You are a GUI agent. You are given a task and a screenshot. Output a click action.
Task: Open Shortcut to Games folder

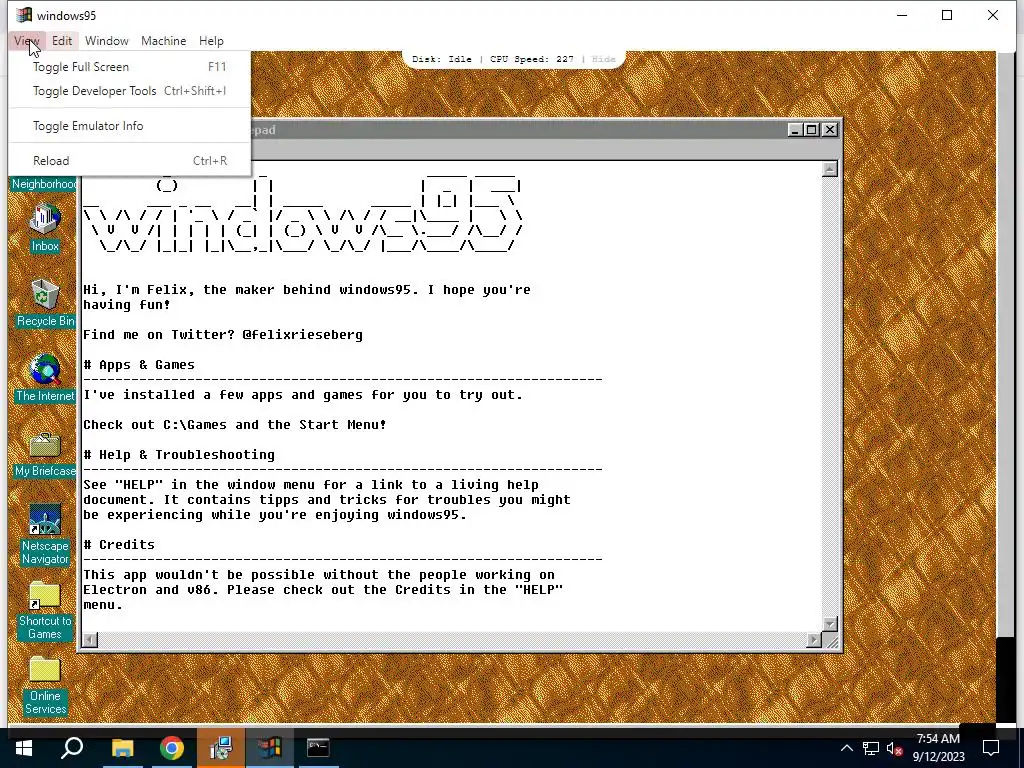[x=44, y=610]
